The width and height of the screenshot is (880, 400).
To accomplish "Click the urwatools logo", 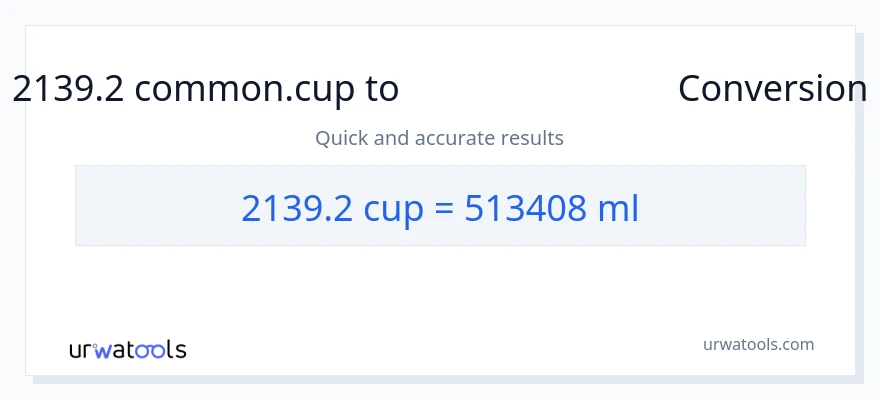I will point(127,350).
